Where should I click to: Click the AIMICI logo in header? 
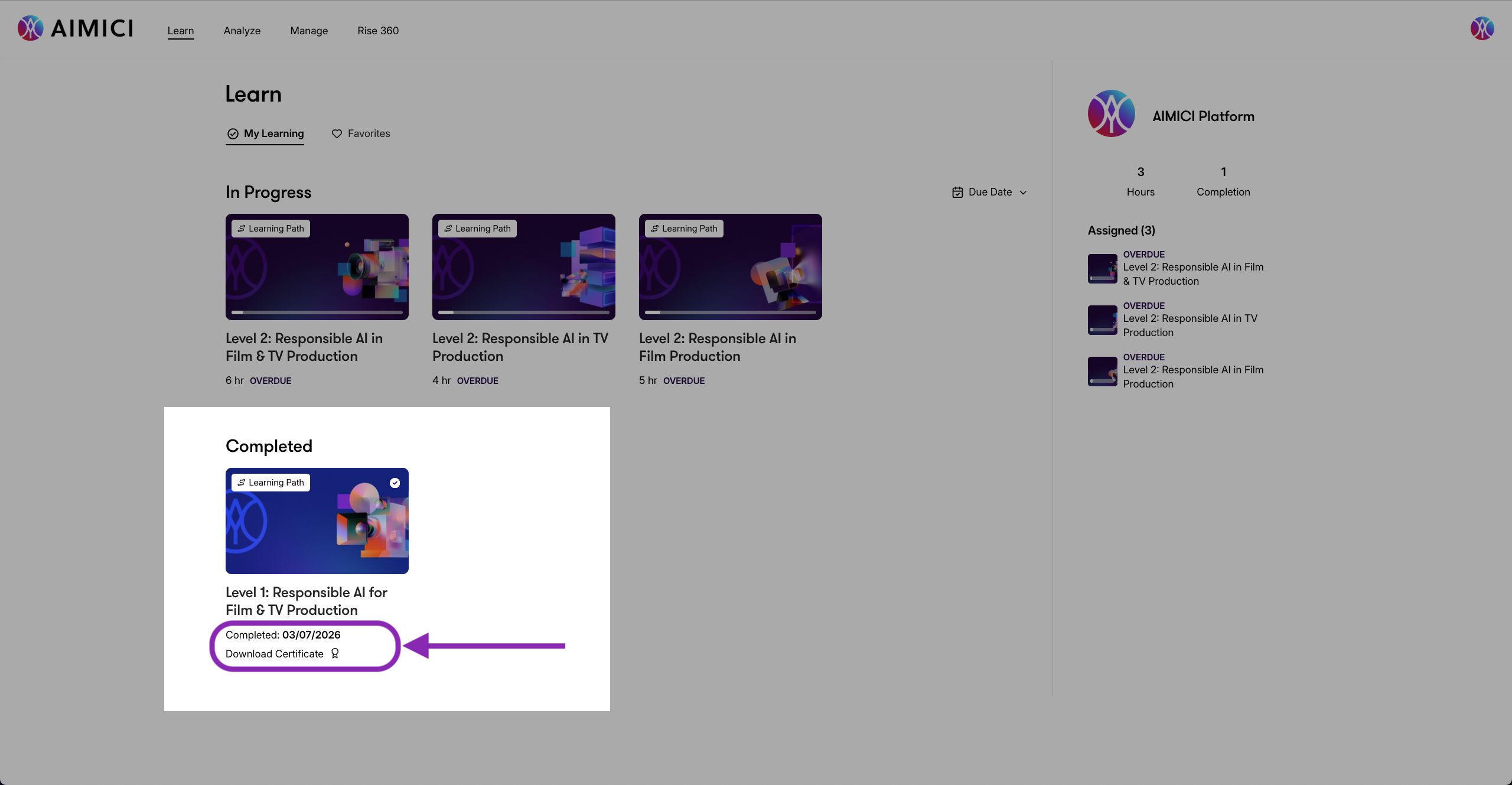[x=75, y=28]
